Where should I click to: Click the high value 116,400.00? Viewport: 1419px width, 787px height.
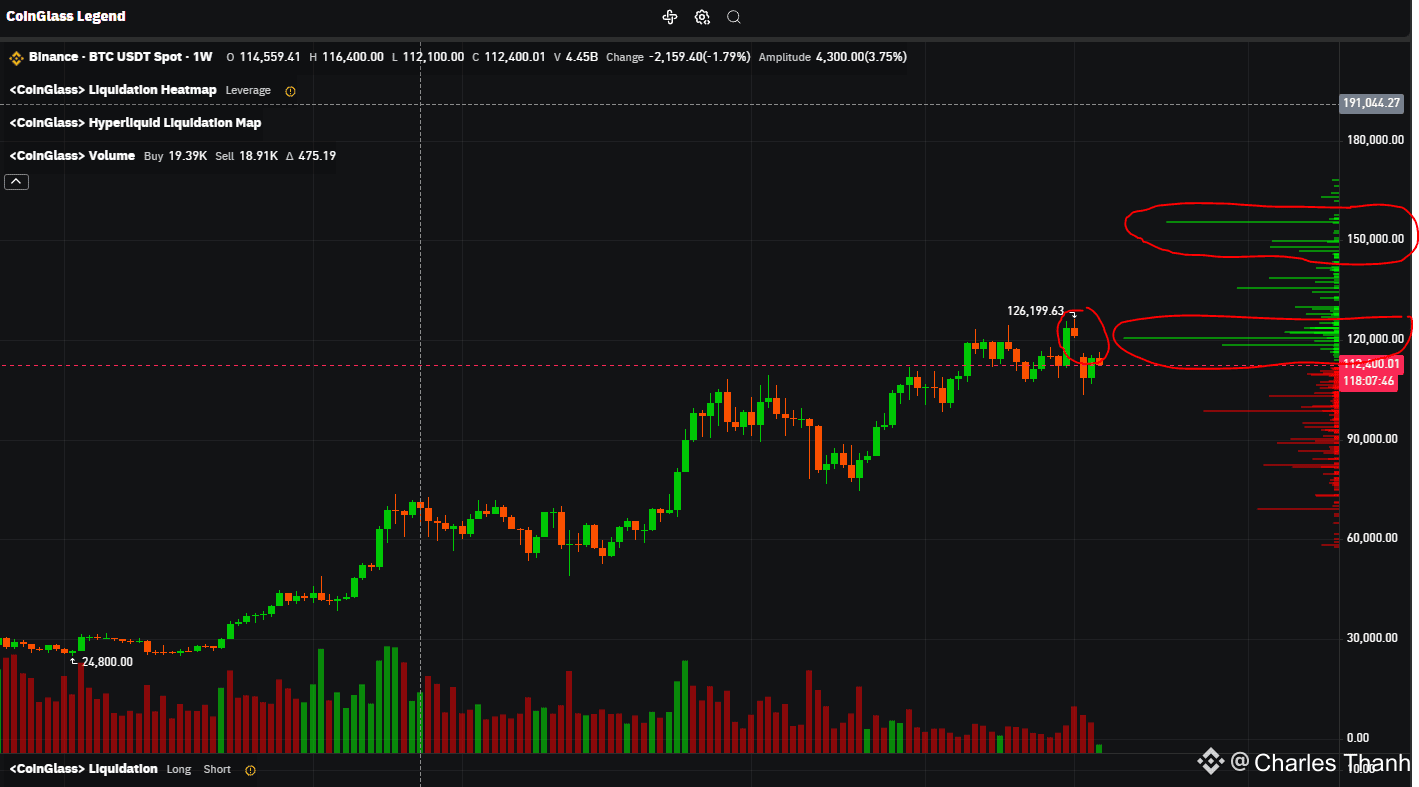click(352, 57)
